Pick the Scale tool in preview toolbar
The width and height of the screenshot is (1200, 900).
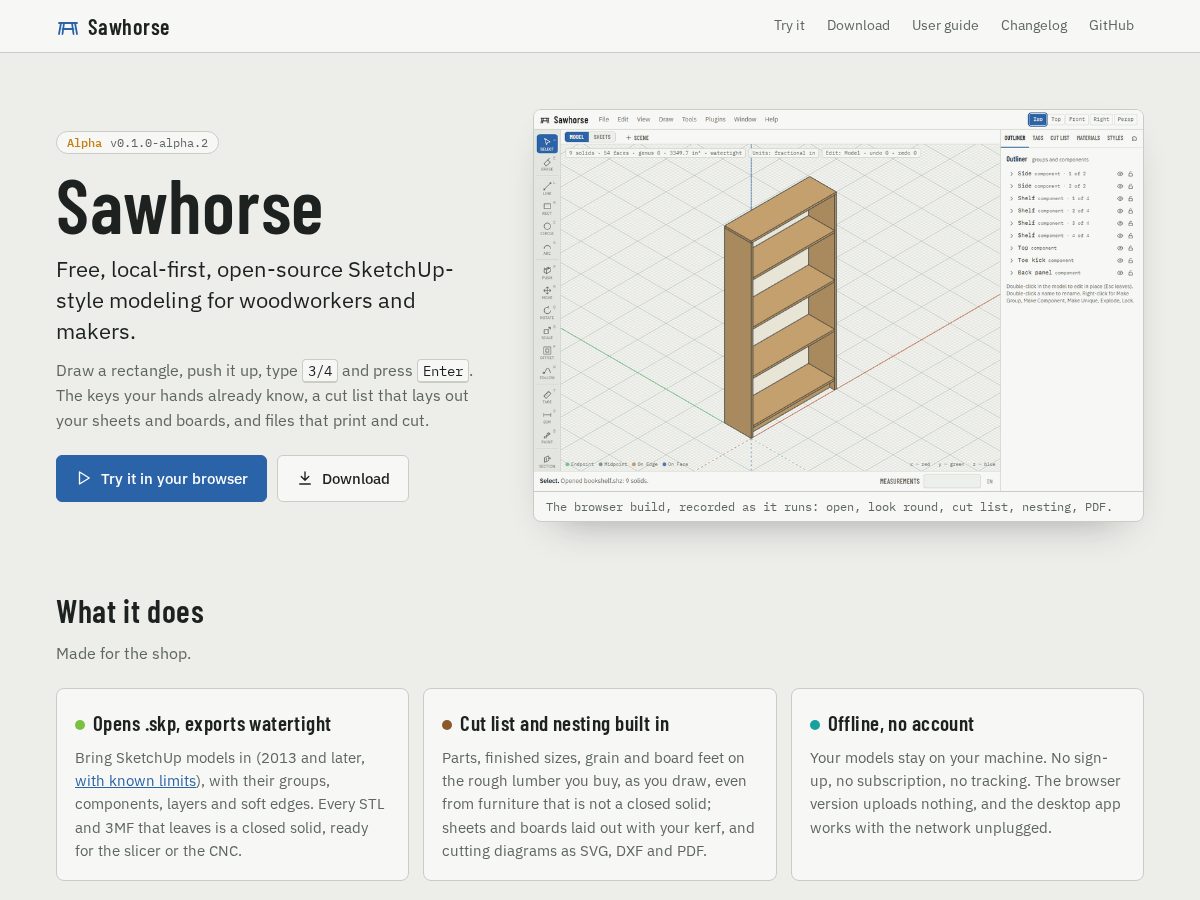pos(547,332)
